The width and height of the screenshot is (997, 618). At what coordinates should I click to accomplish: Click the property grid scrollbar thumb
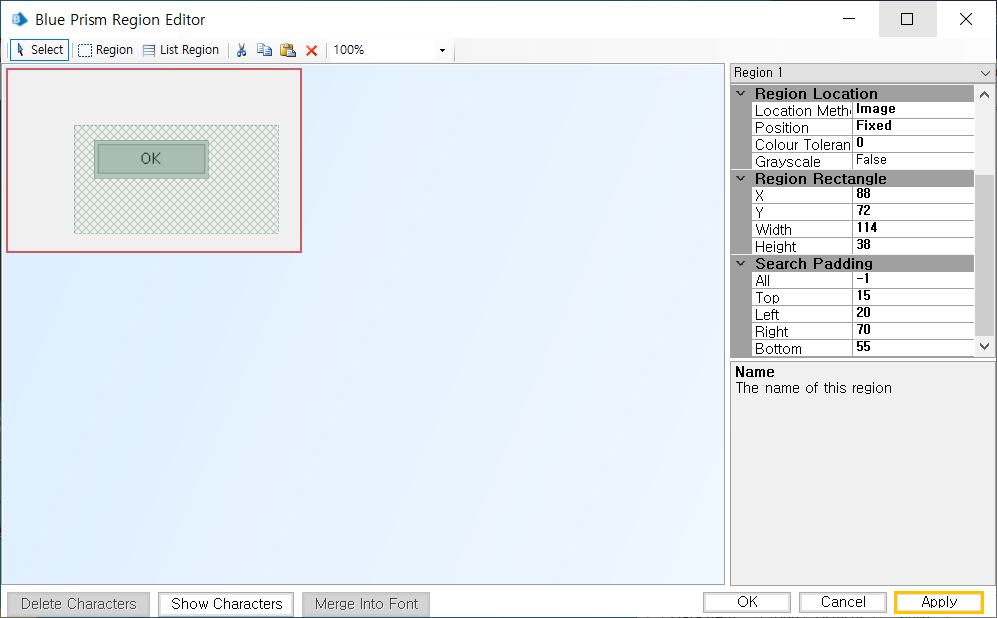click(984, 254)
